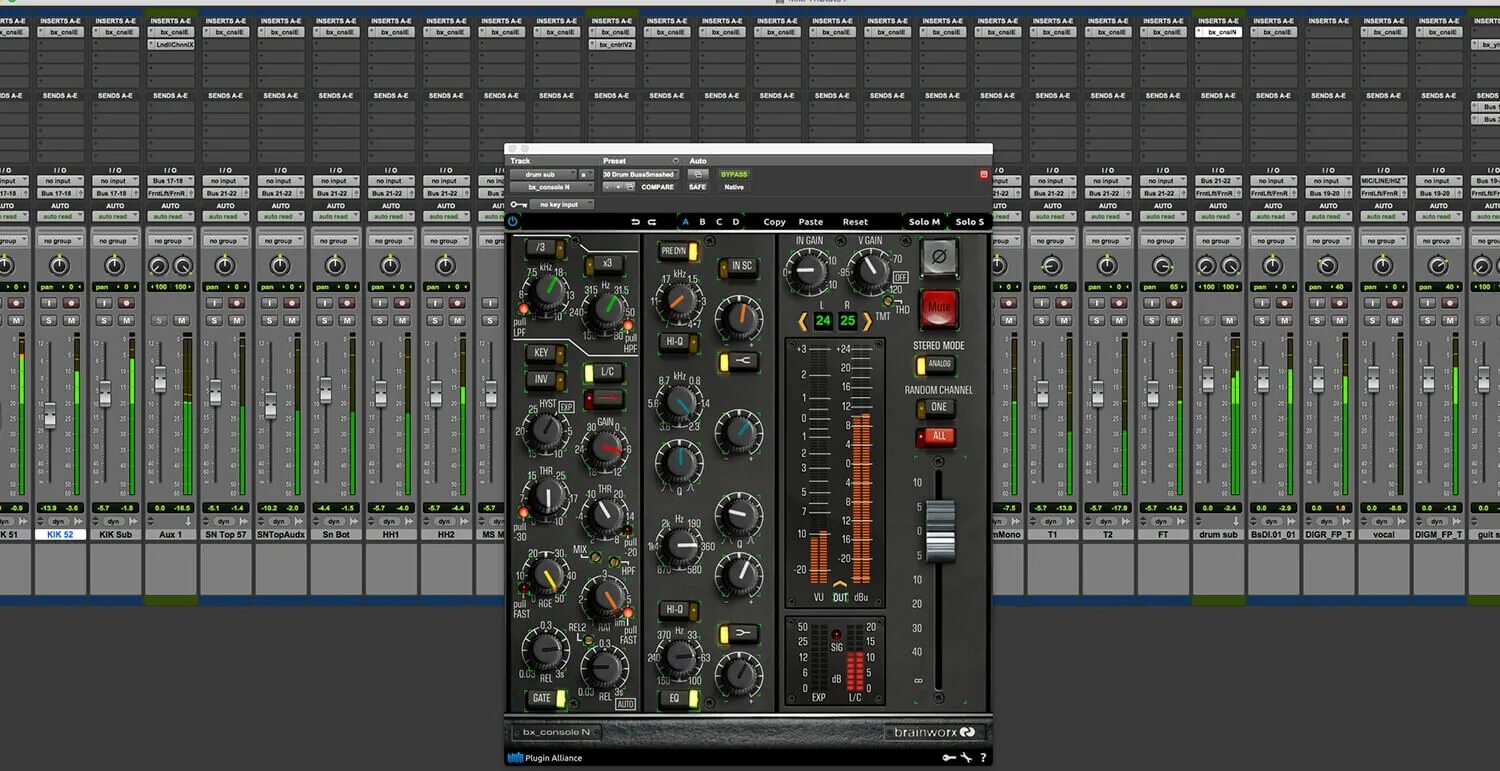Click the SAFE button
Screen dimensions: 1500x771
697,187
